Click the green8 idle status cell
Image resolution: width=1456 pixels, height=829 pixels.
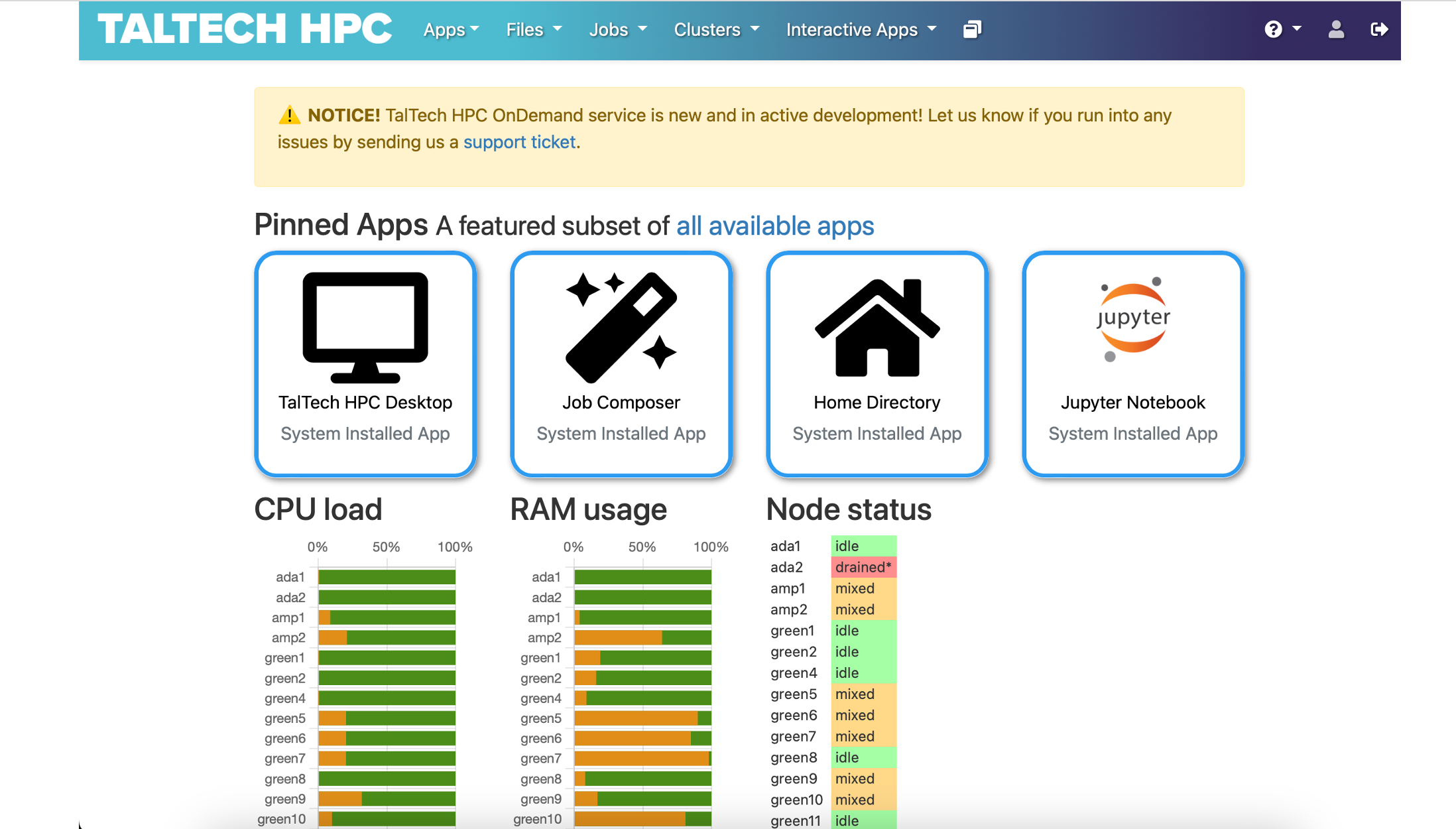click(x=864, y=757)
